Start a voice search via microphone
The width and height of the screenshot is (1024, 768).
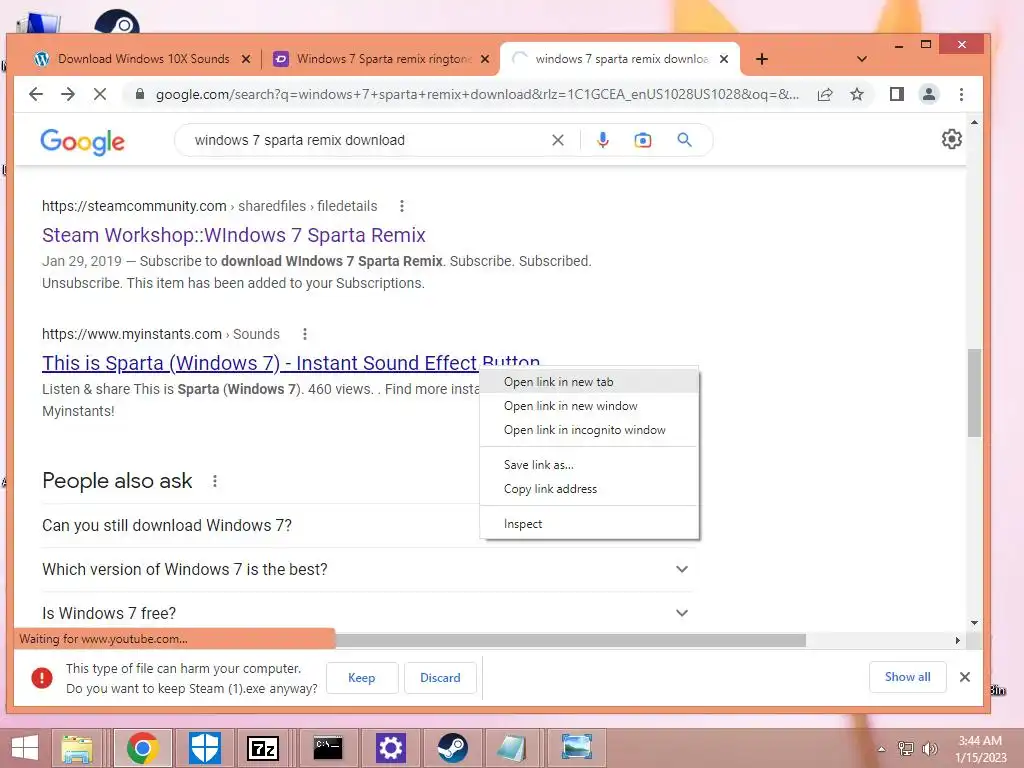[x=602, y=140]
